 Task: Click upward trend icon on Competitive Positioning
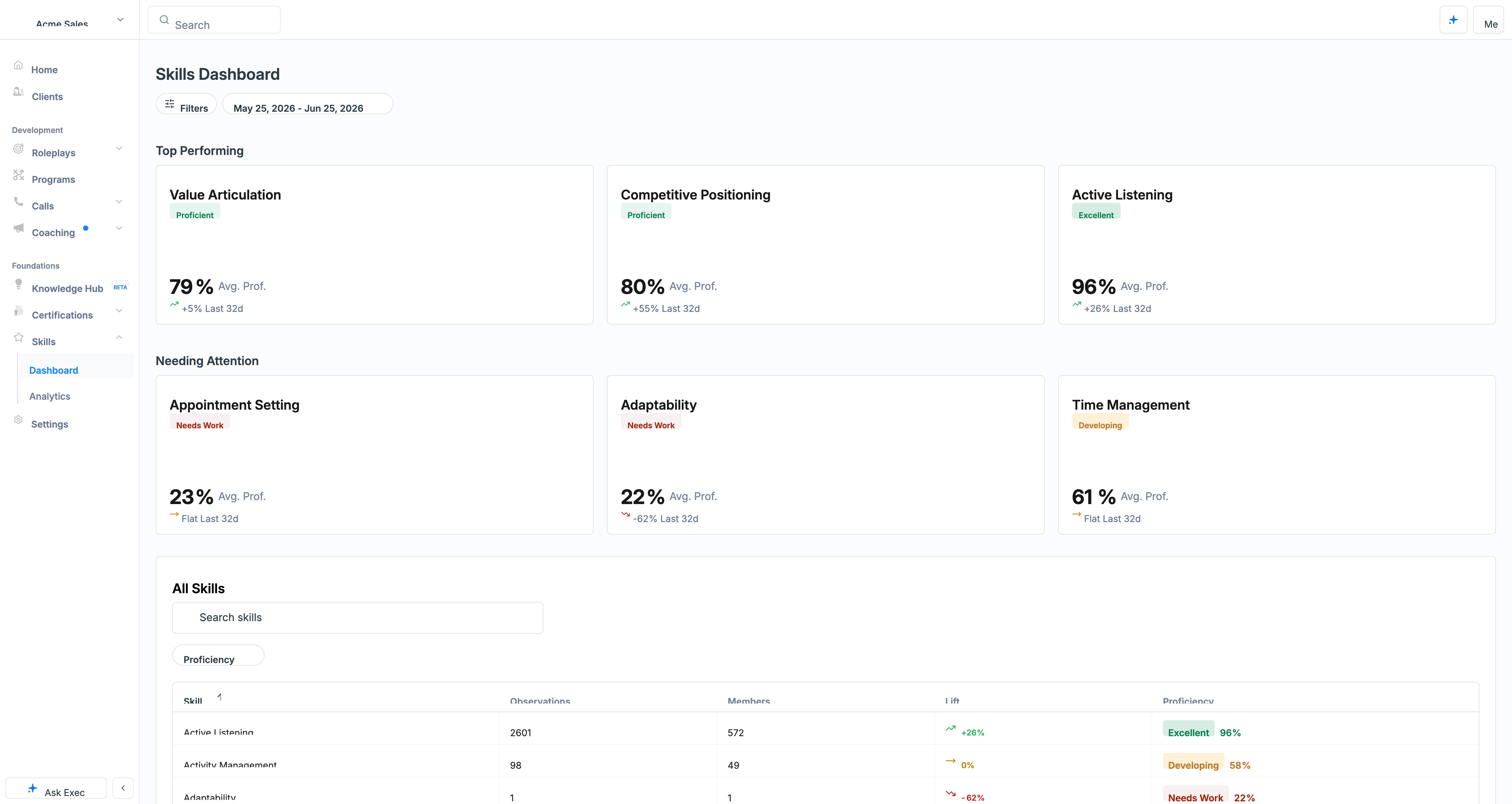626,304
